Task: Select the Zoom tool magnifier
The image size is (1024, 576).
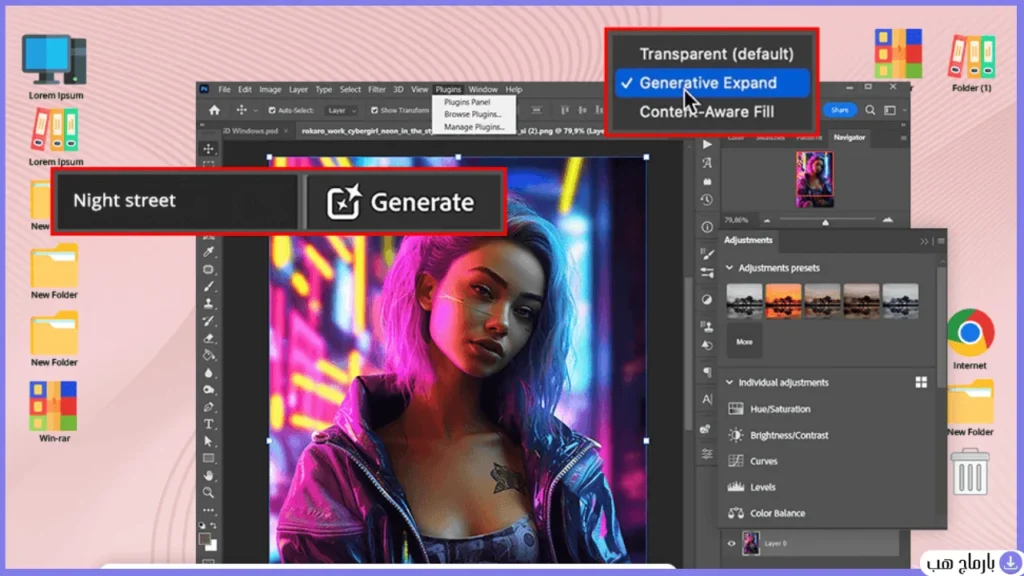Action: point(208,492)
